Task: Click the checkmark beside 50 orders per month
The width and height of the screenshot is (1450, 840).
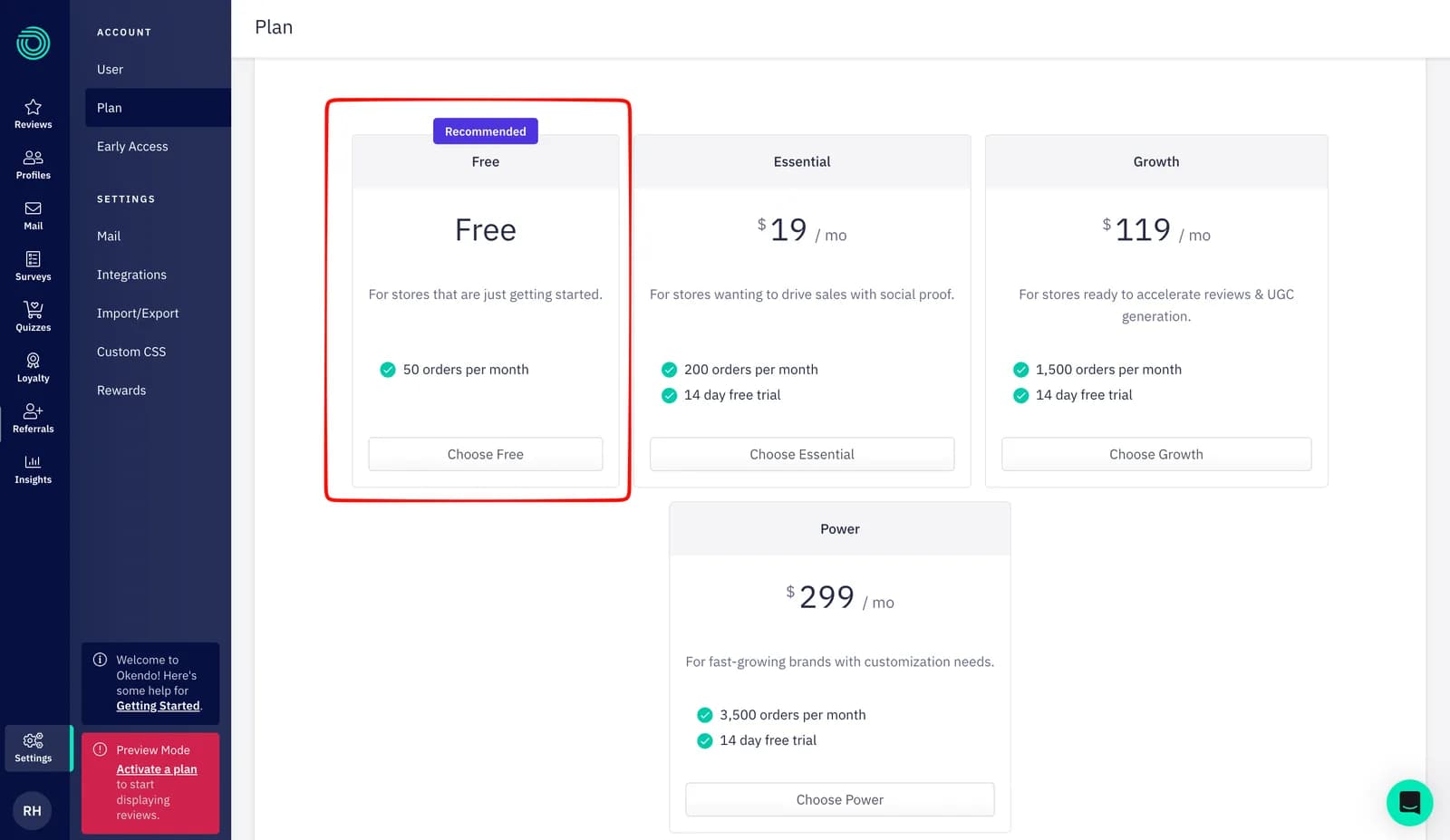Action: (387, 370)
